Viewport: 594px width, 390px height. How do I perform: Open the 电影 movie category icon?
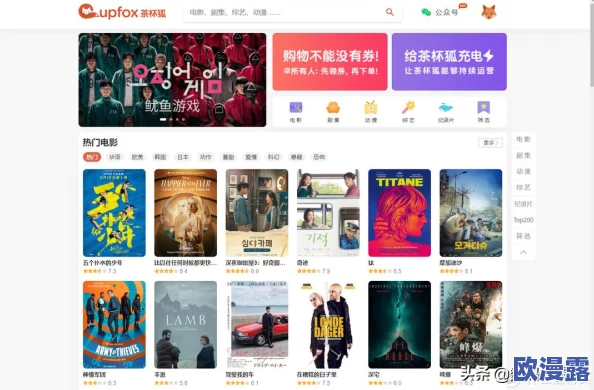[x=295, y=112]
